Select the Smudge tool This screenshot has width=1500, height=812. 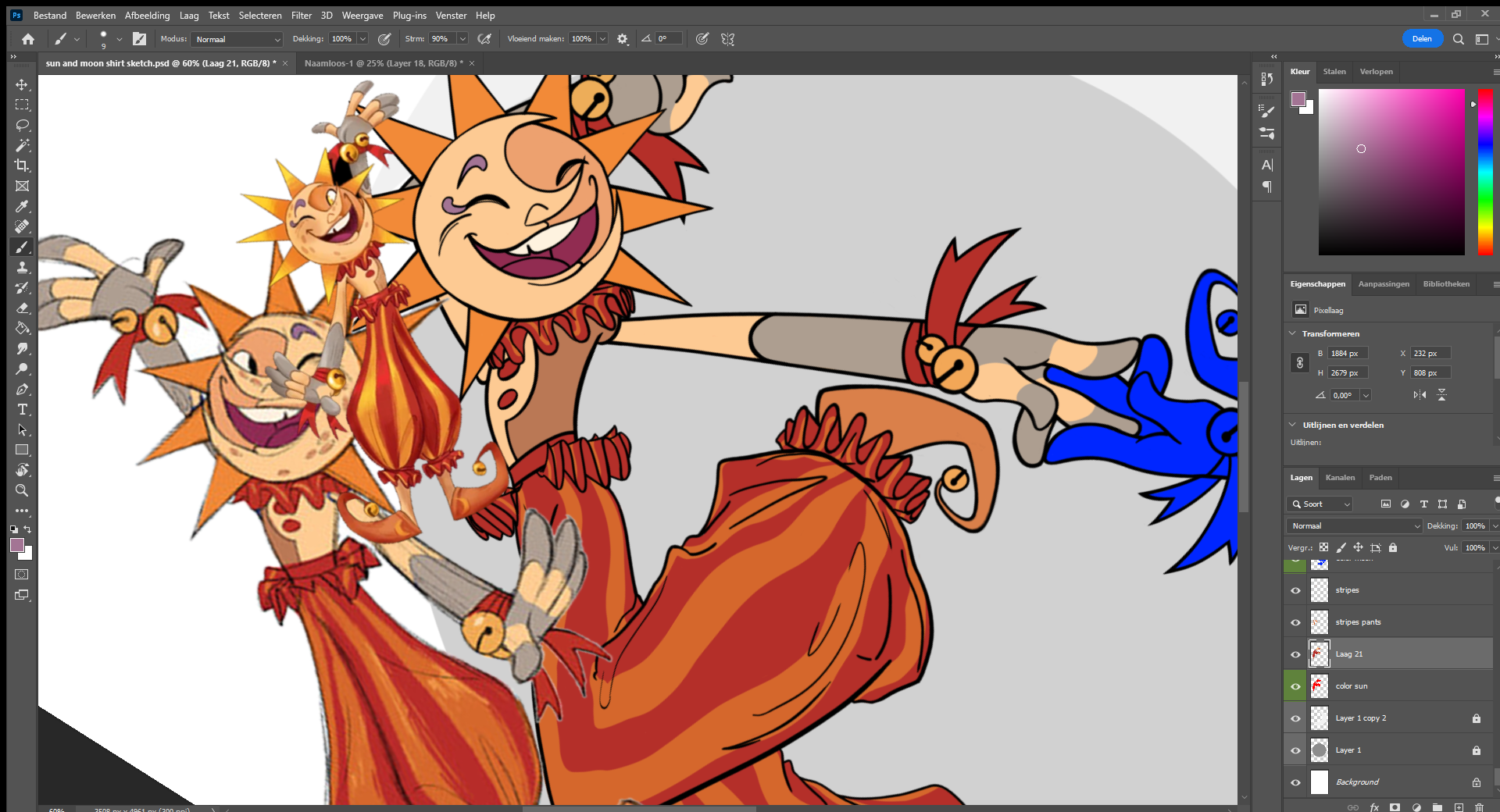click(x=22, y=348)
